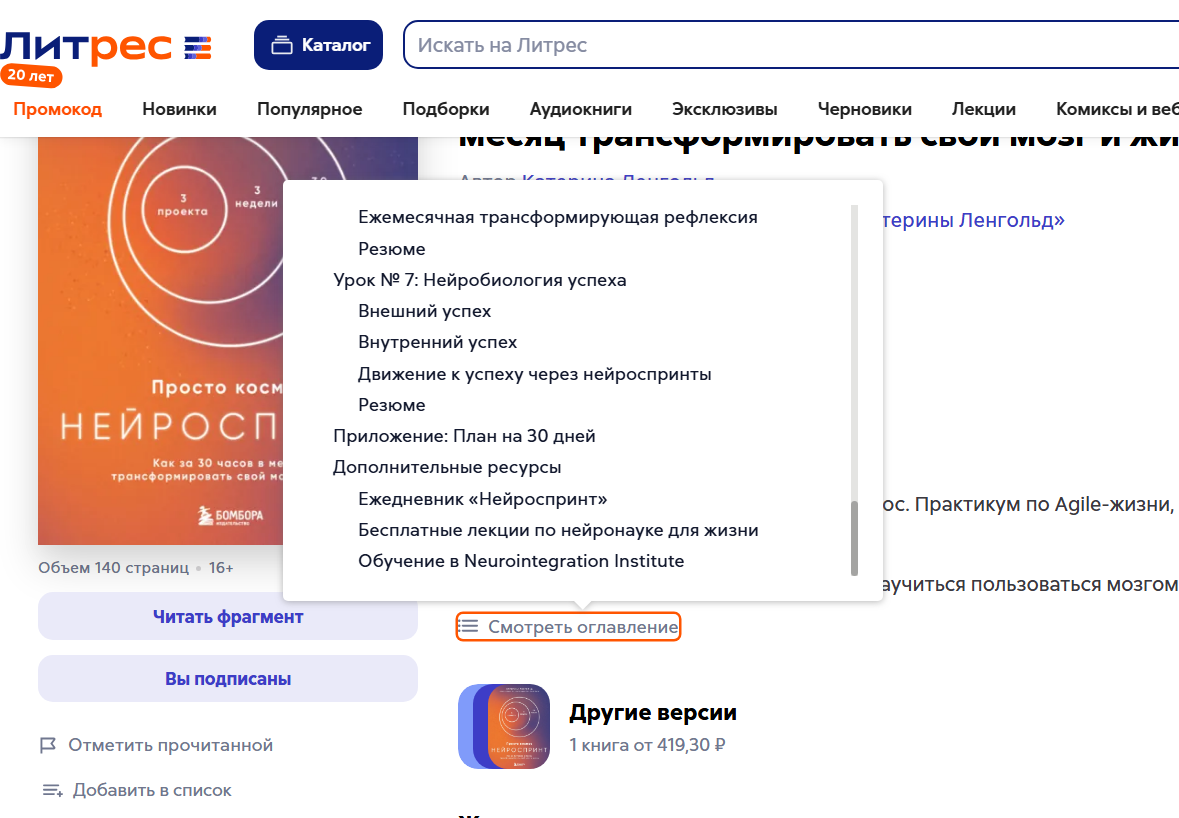
Task: Go to Популярное section
Action: (x=310, y=109)
